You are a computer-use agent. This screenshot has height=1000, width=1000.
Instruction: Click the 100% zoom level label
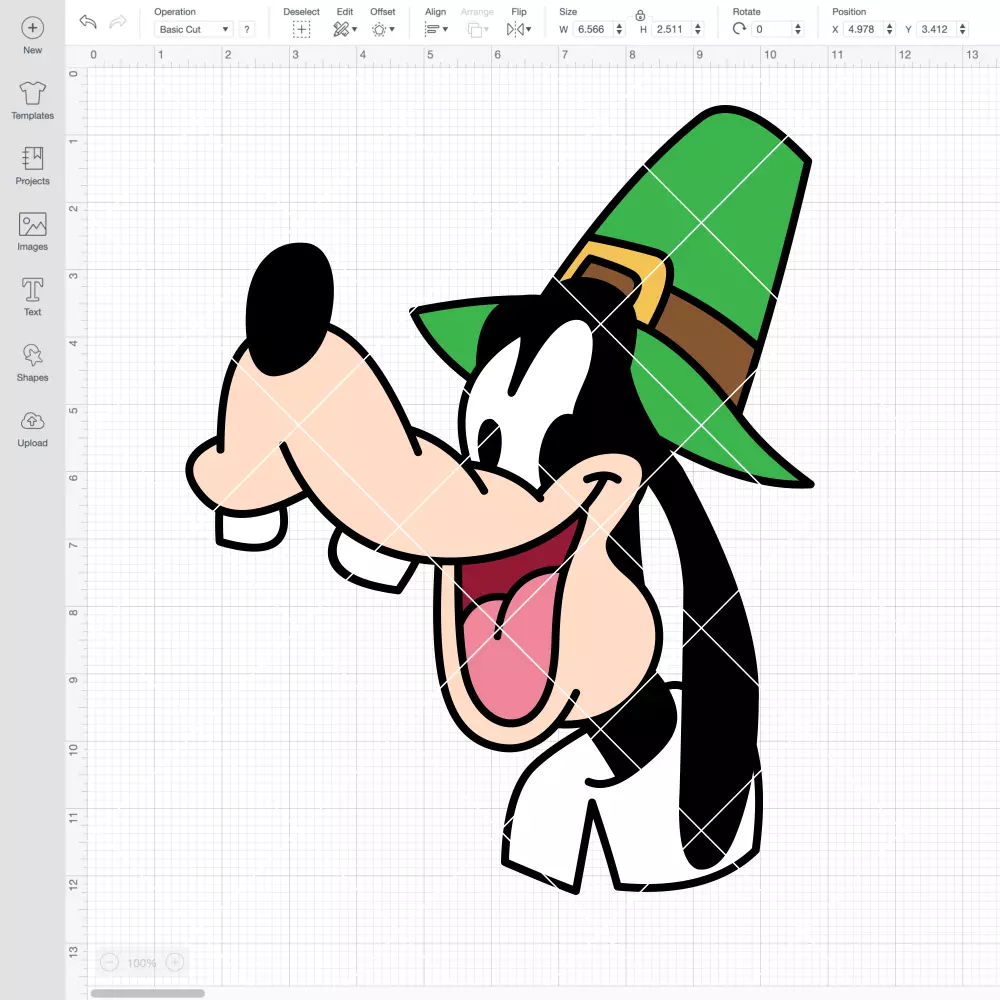coord(142,963)
